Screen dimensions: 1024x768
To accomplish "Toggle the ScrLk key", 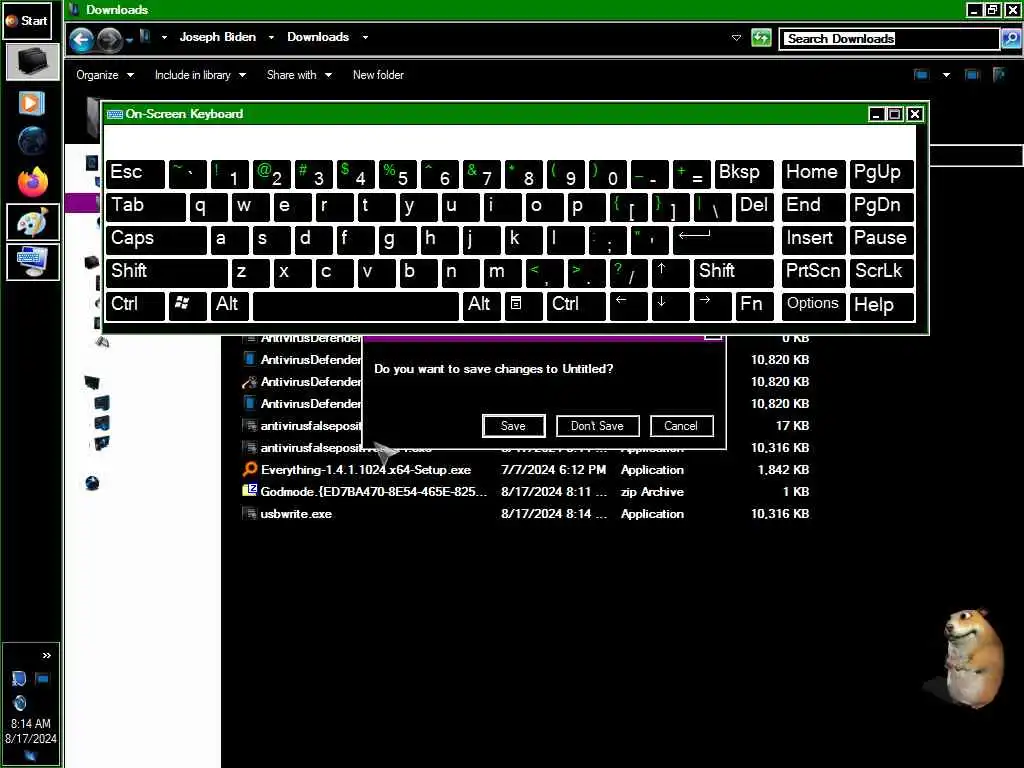I will tap(881, 272).
